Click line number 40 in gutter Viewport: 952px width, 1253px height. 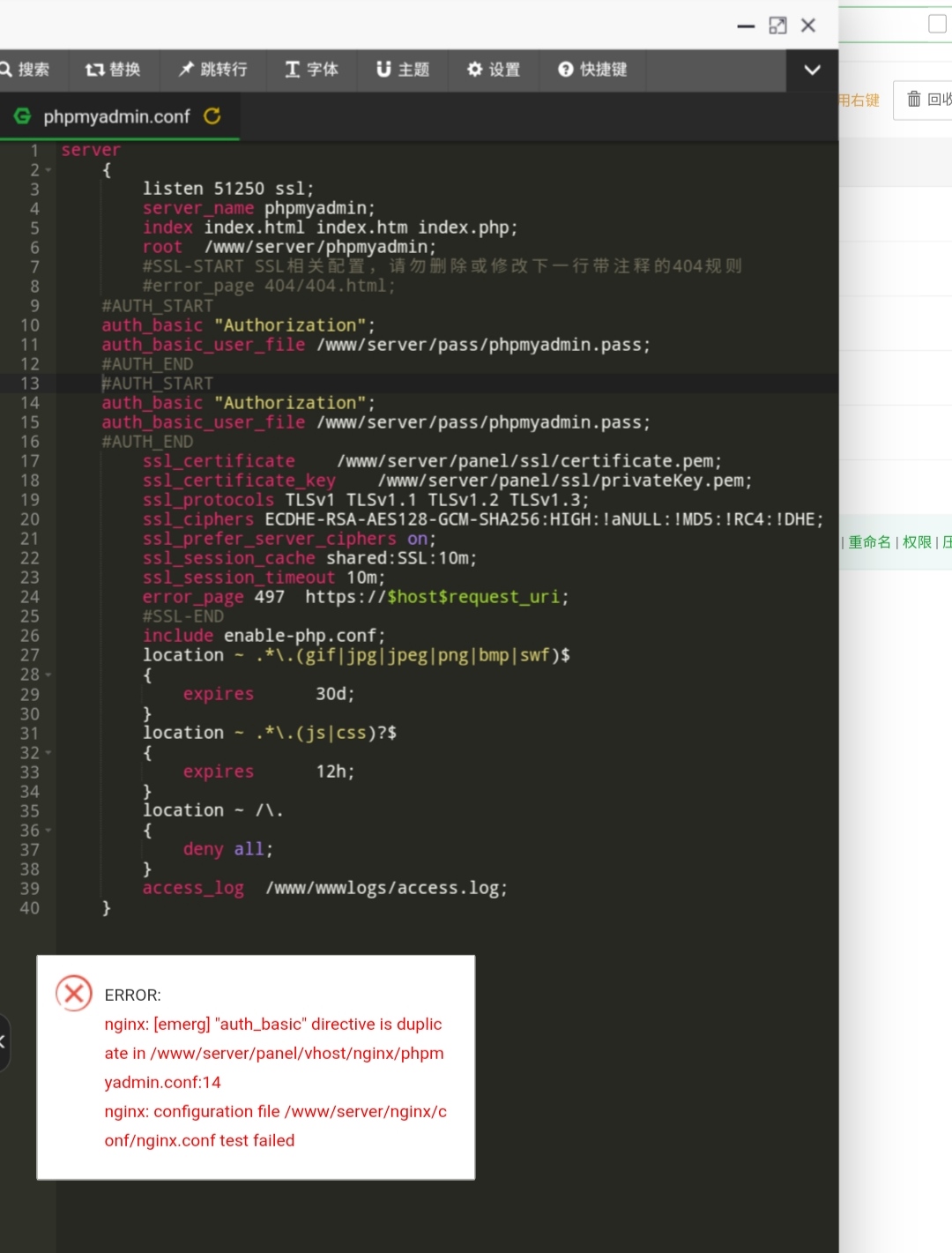pos(30,907)
